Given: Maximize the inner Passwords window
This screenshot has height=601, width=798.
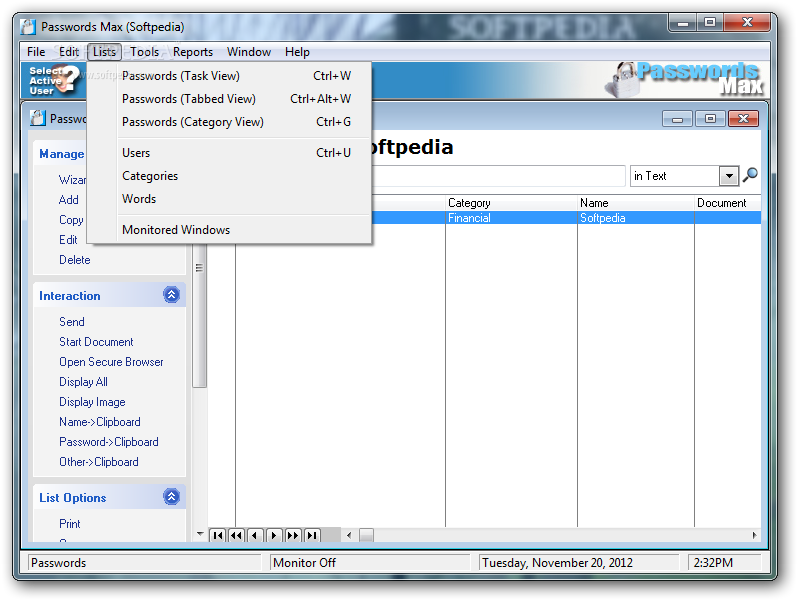Looking at the screenshot, I should click(x=710, y=119).
